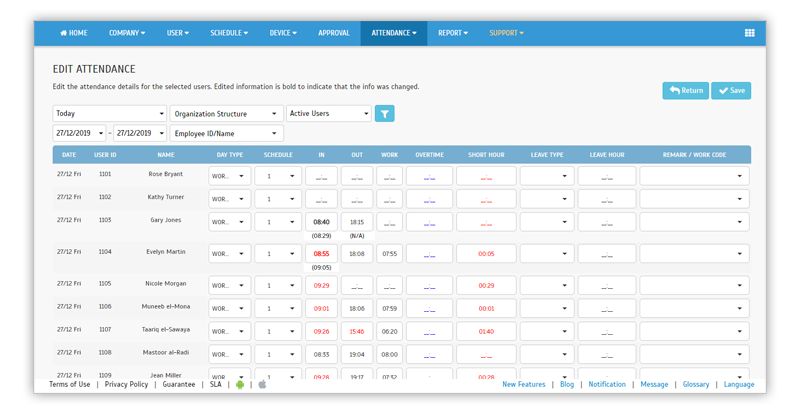Go to the APPROVAL page
The width and height of the screenshot is (800, 417).
(334, 33)
